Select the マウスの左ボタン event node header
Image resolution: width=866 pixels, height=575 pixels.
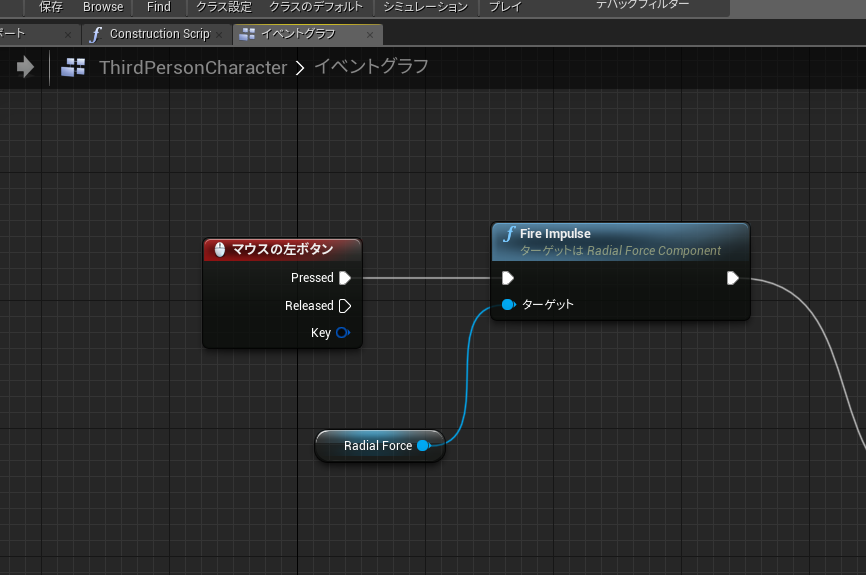(x=282, y=249)
